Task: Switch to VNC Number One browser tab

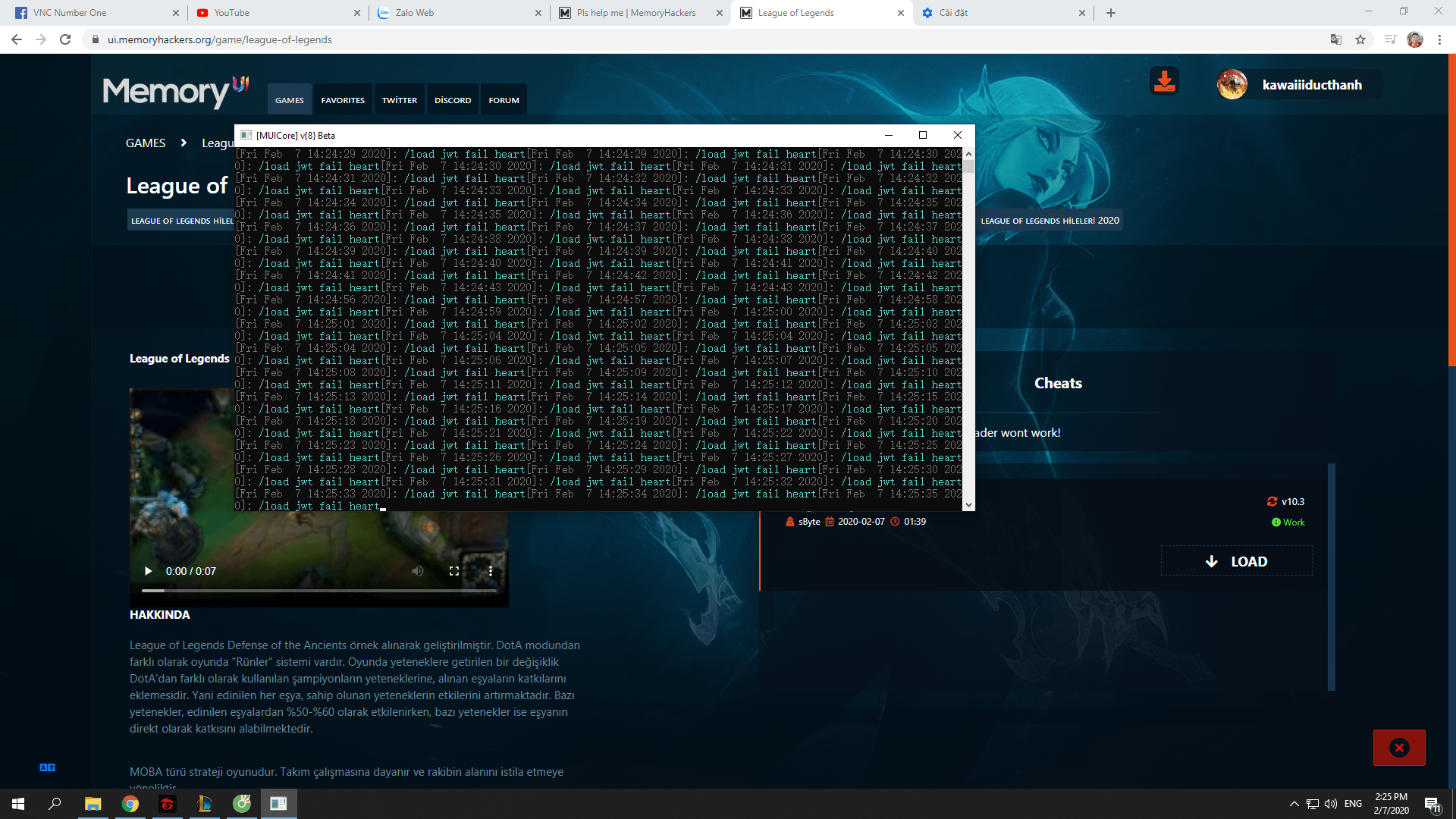Action: [99, 13]
